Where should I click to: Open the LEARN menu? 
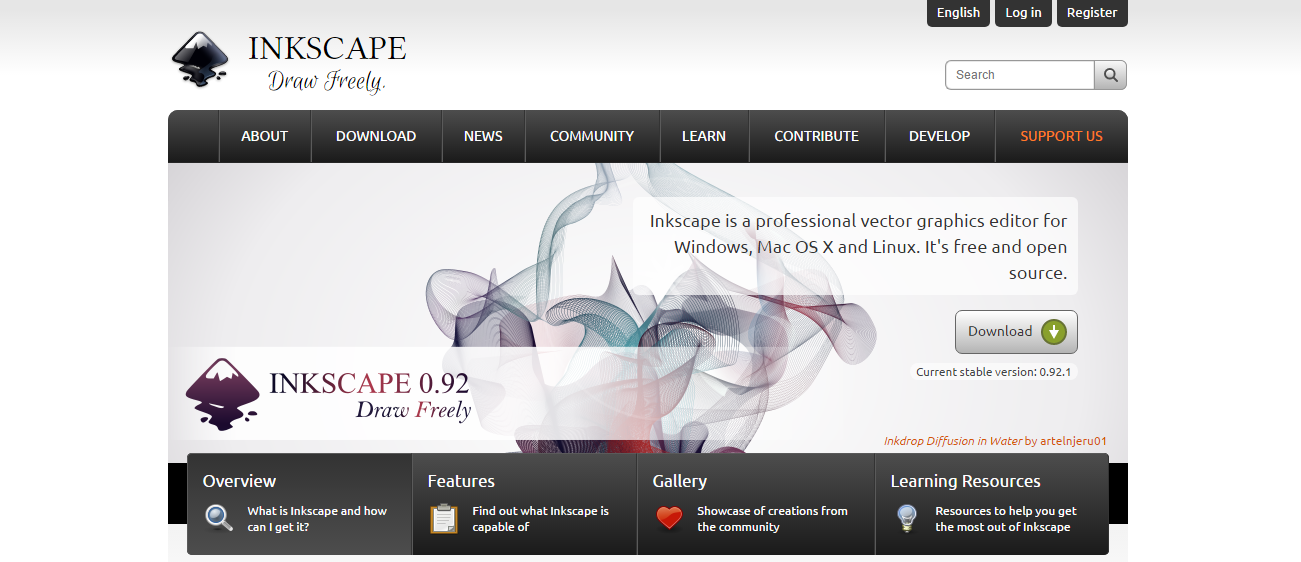[704, 136]
